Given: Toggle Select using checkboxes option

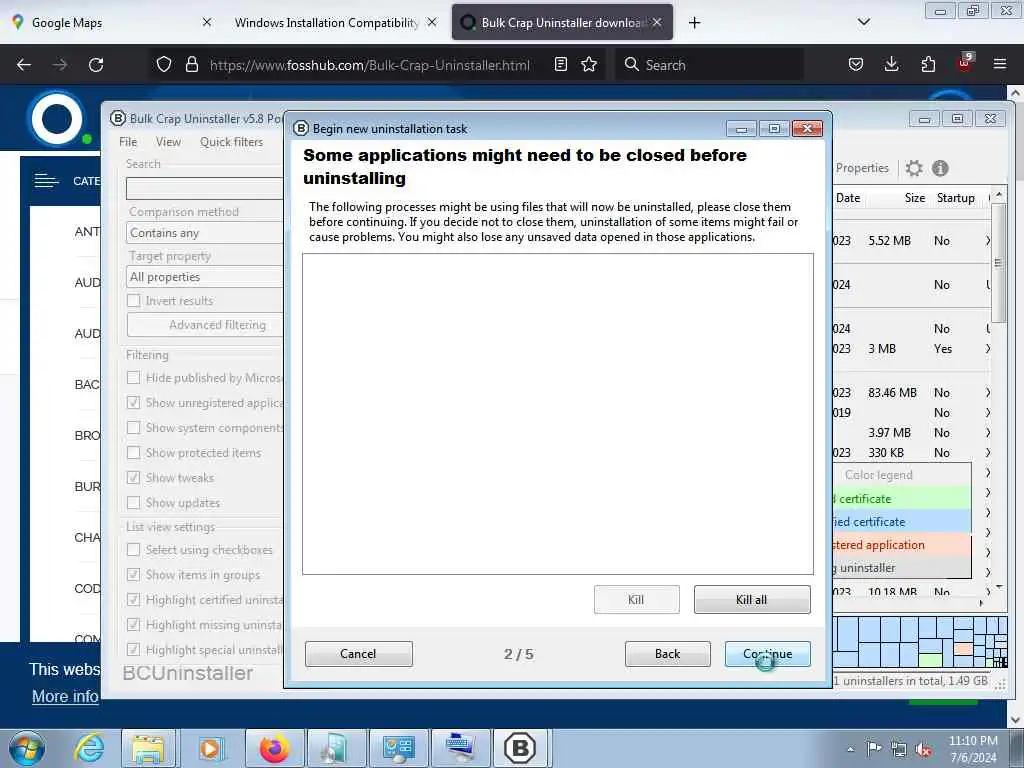Looking at the screenshot, I should coord(134,550).
